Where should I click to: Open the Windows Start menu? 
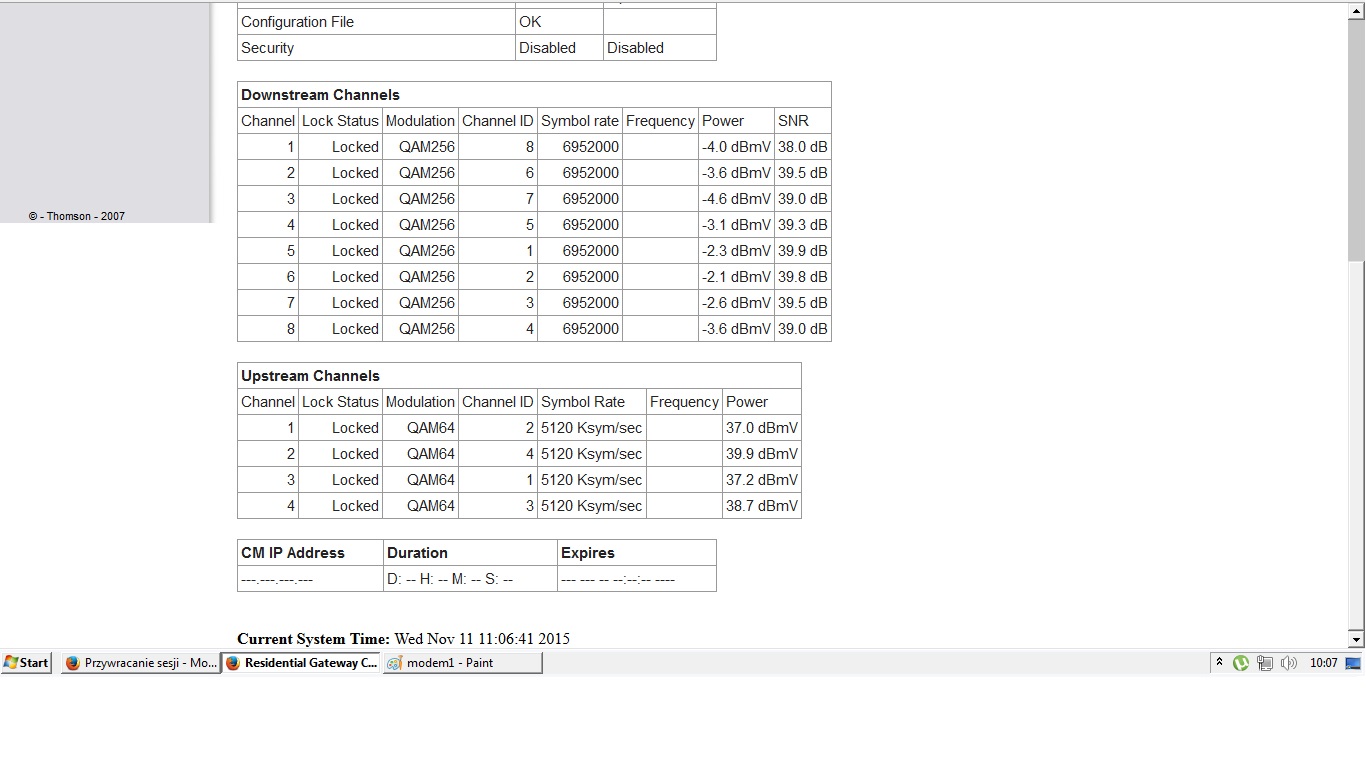pyautogui.click(x=27, y=662)
